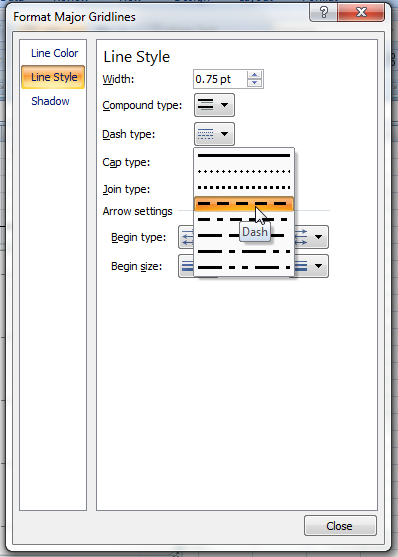Choose the round dot dash style

(x=244, y=172)
